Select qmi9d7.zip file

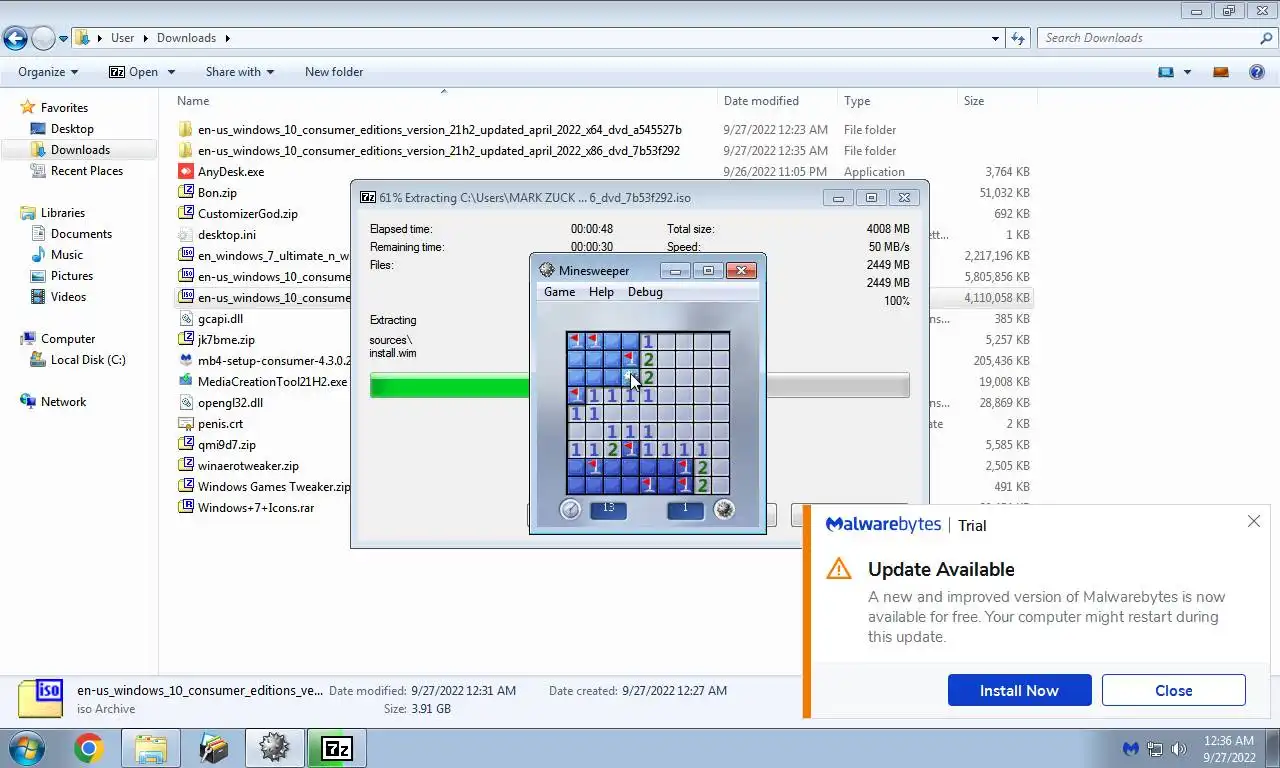[226, 445]
